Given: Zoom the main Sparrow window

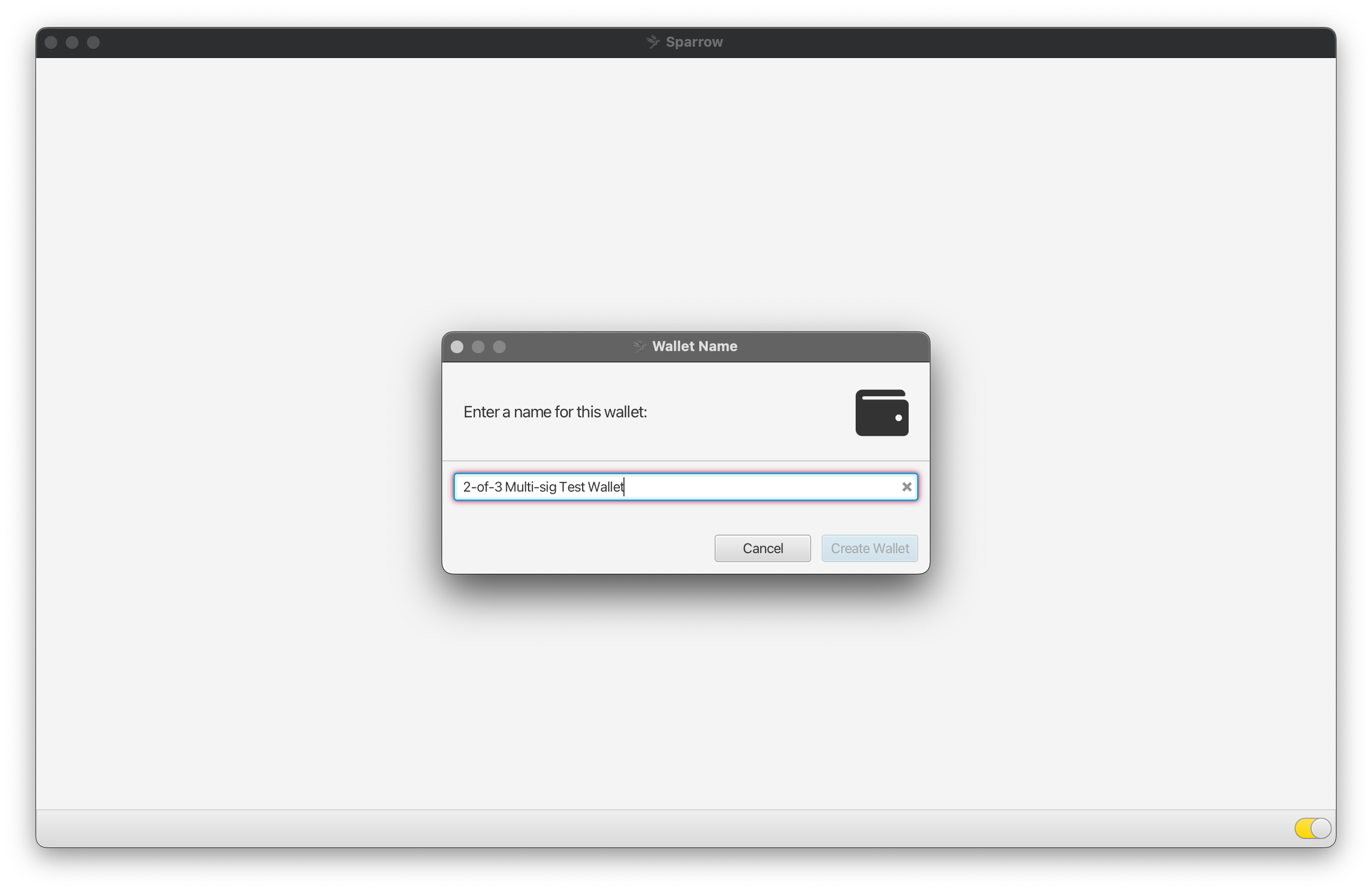Looking at the screenshot, I should pos(93,42).
